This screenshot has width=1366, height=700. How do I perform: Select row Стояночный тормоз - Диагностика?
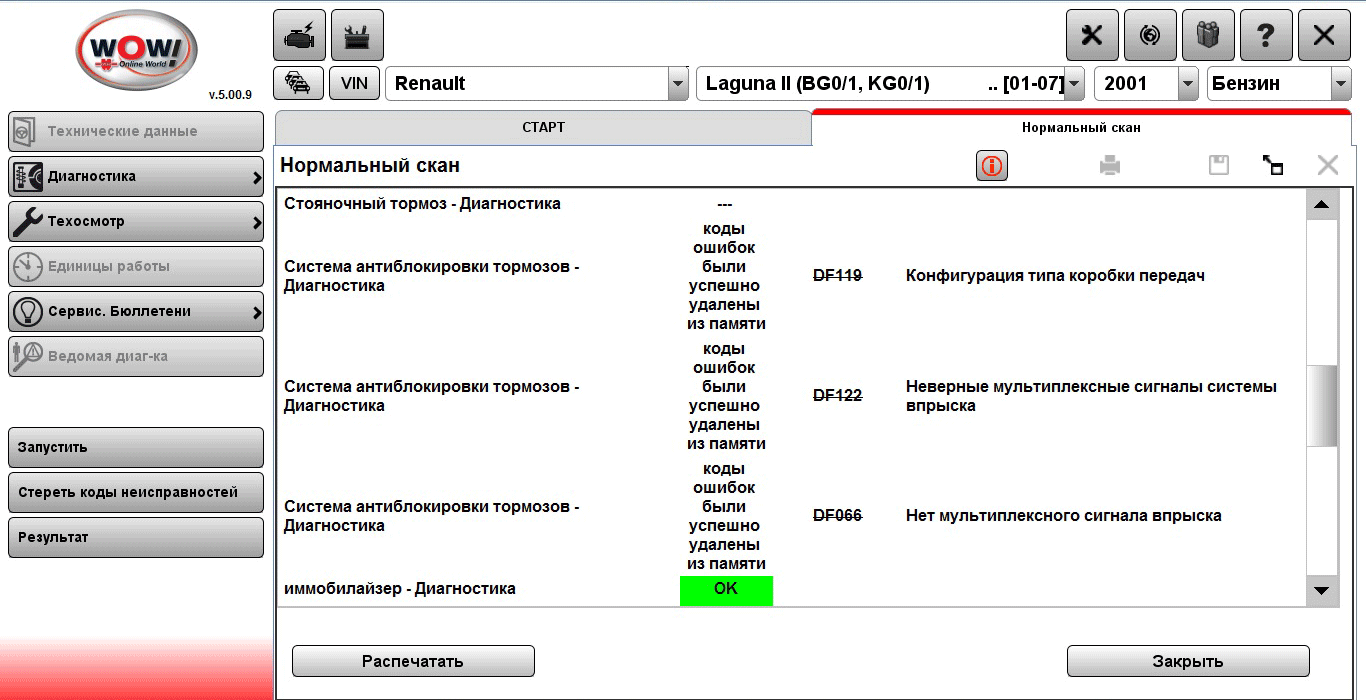(422, 204)
